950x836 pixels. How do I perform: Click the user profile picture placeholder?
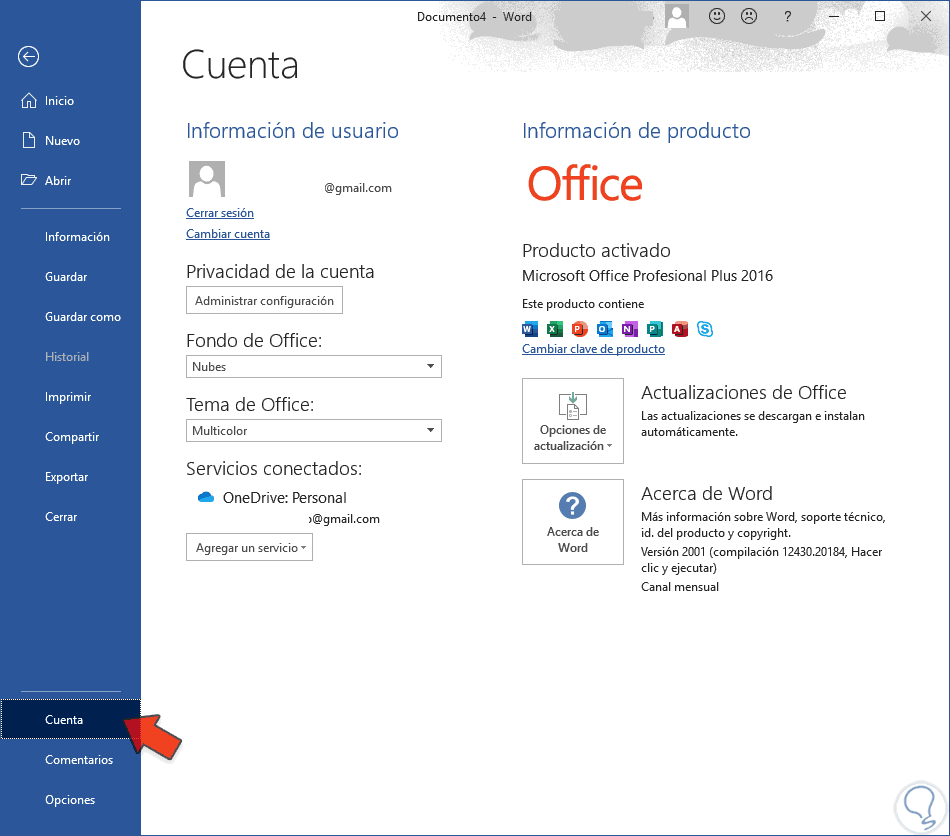pos(207,179)
